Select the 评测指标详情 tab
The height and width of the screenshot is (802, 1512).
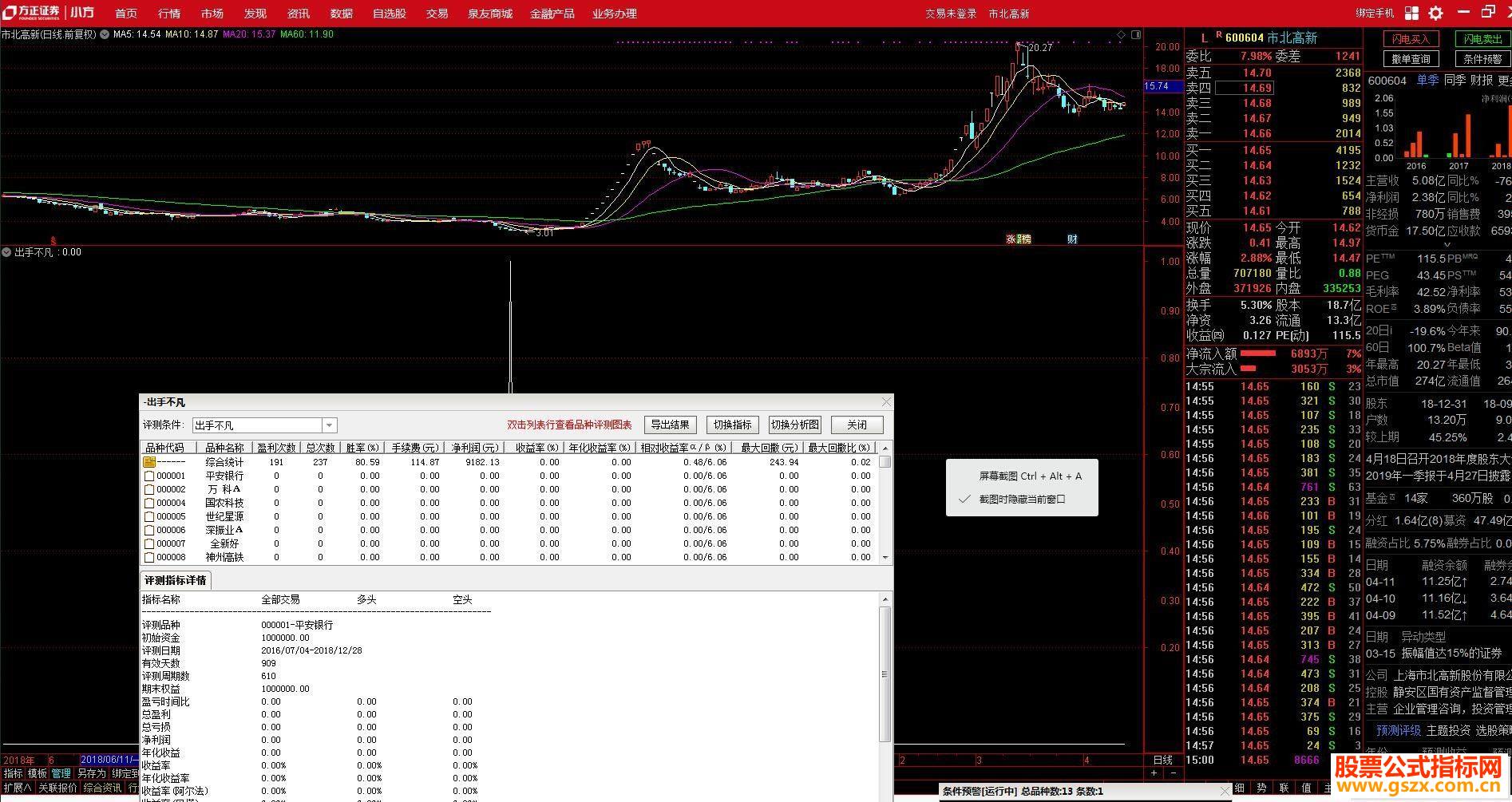[176, 580]
